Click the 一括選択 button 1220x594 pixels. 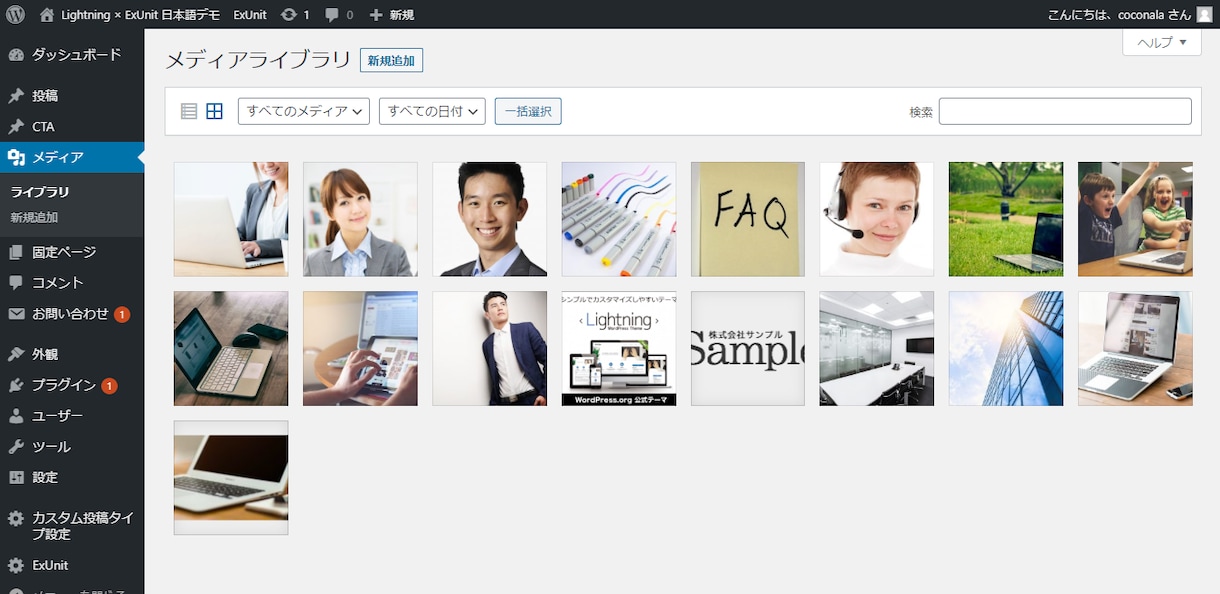pyautogui.click(x=528, y=111)
